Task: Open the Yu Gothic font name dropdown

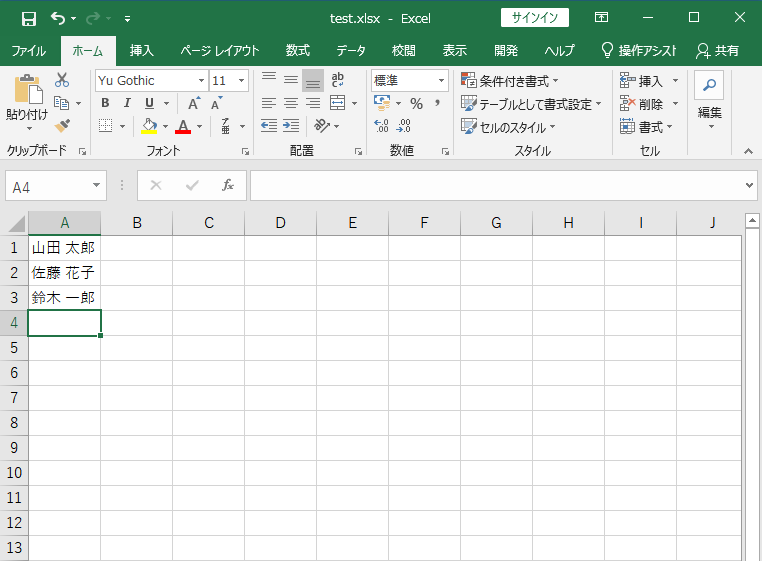Action: (201, 81)
